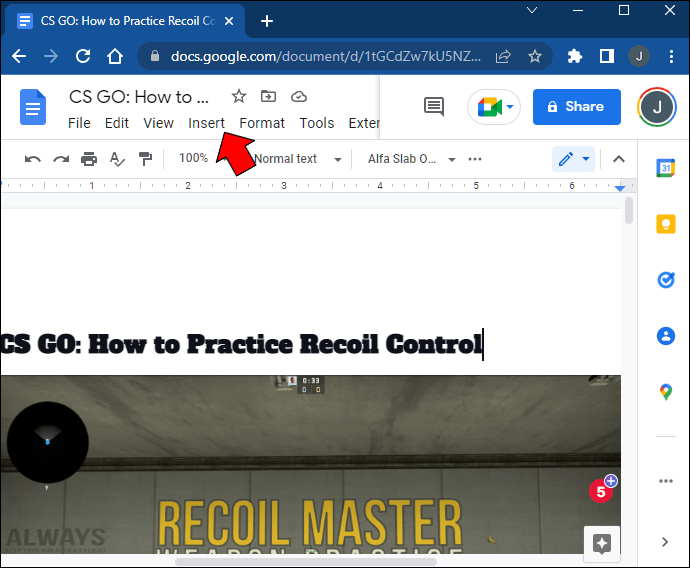Bookmark this tab star

(535, 56)
